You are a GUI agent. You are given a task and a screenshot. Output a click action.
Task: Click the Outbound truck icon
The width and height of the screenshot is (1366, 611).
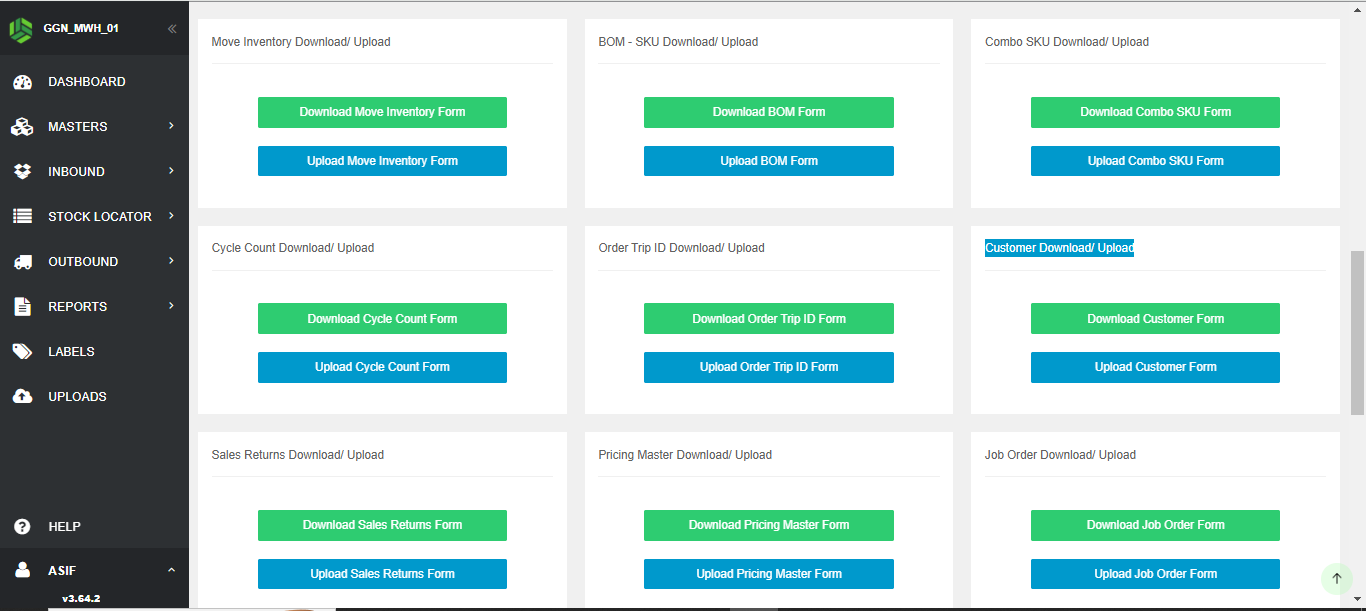tap(22, 262)
